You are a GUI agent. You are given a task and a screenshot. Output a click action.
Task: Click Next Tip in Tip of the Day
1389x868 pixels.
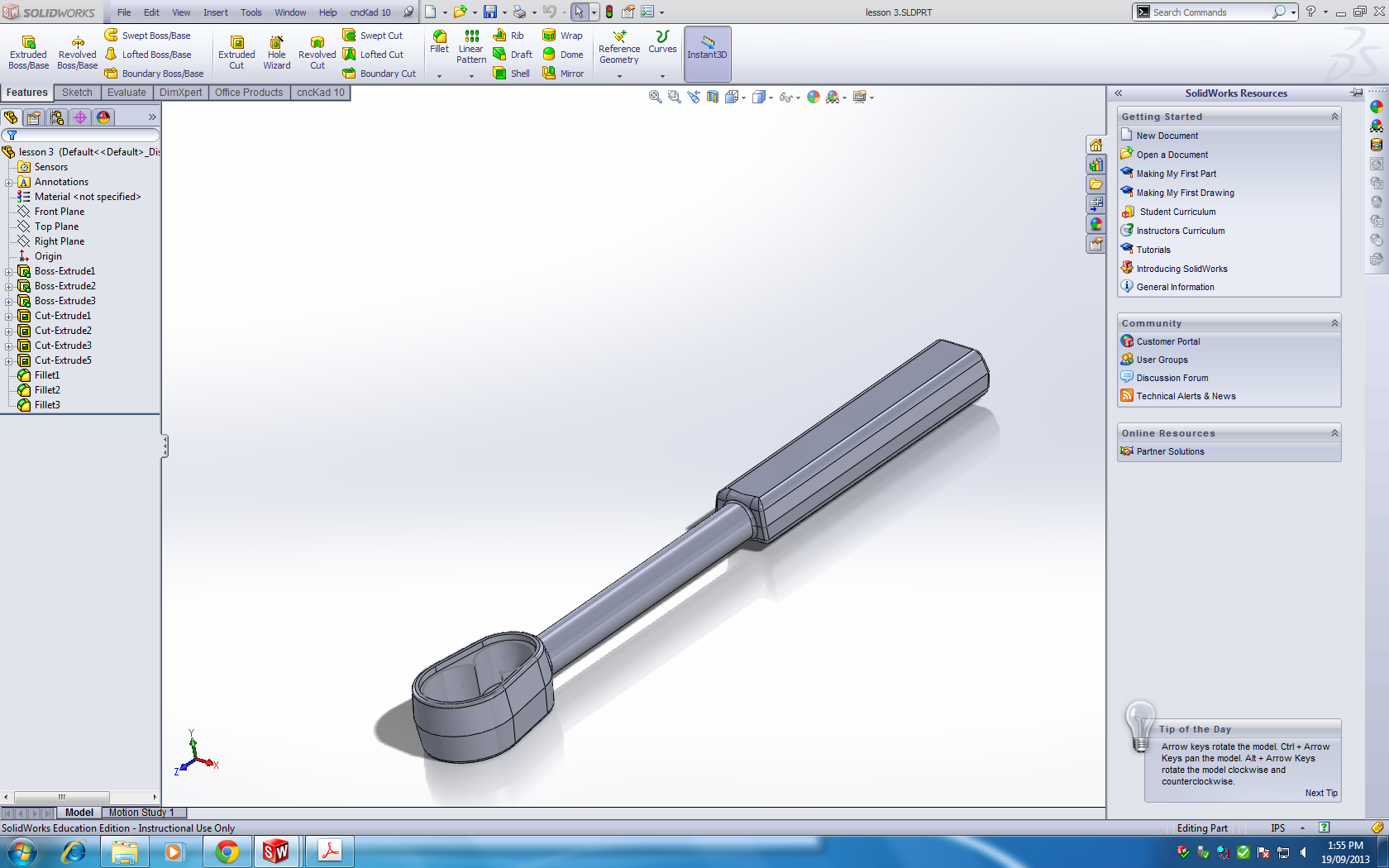[x=1321, y=793]
